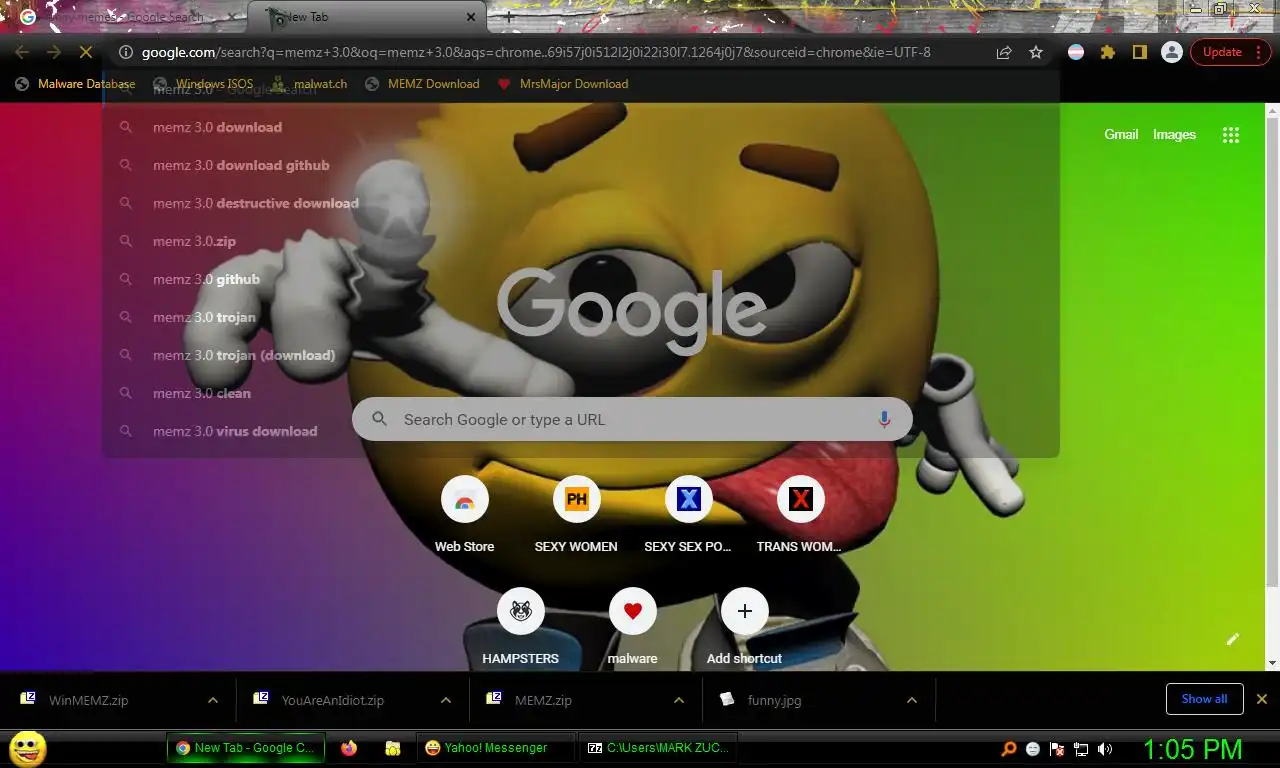Screen dimensions: 1280x768
Task: Open Malware Database bookmark
Action: (x=75, y=84)
